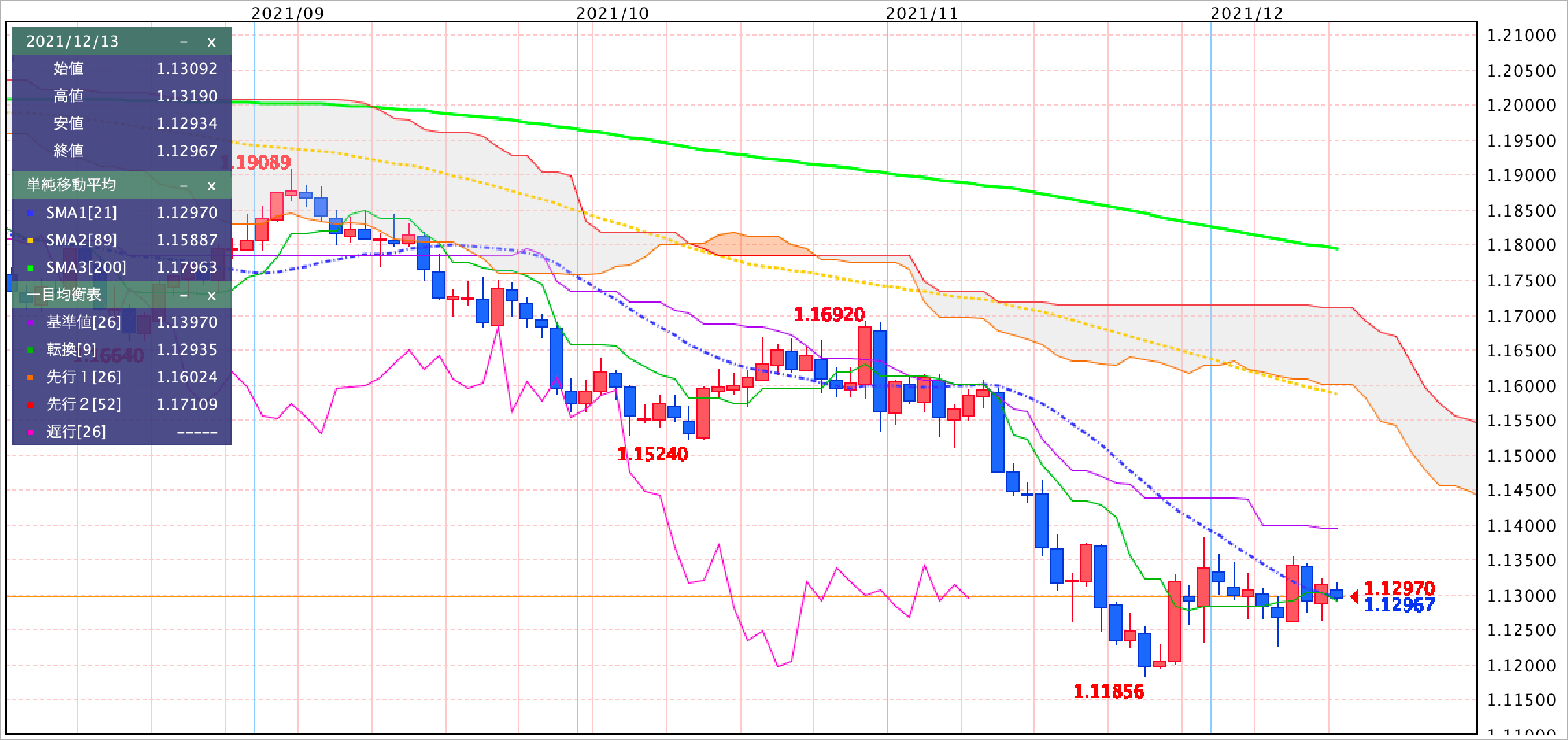Click the 先行1[26] orange color marker
The image size is (1568, 740).
pos(30,378)
